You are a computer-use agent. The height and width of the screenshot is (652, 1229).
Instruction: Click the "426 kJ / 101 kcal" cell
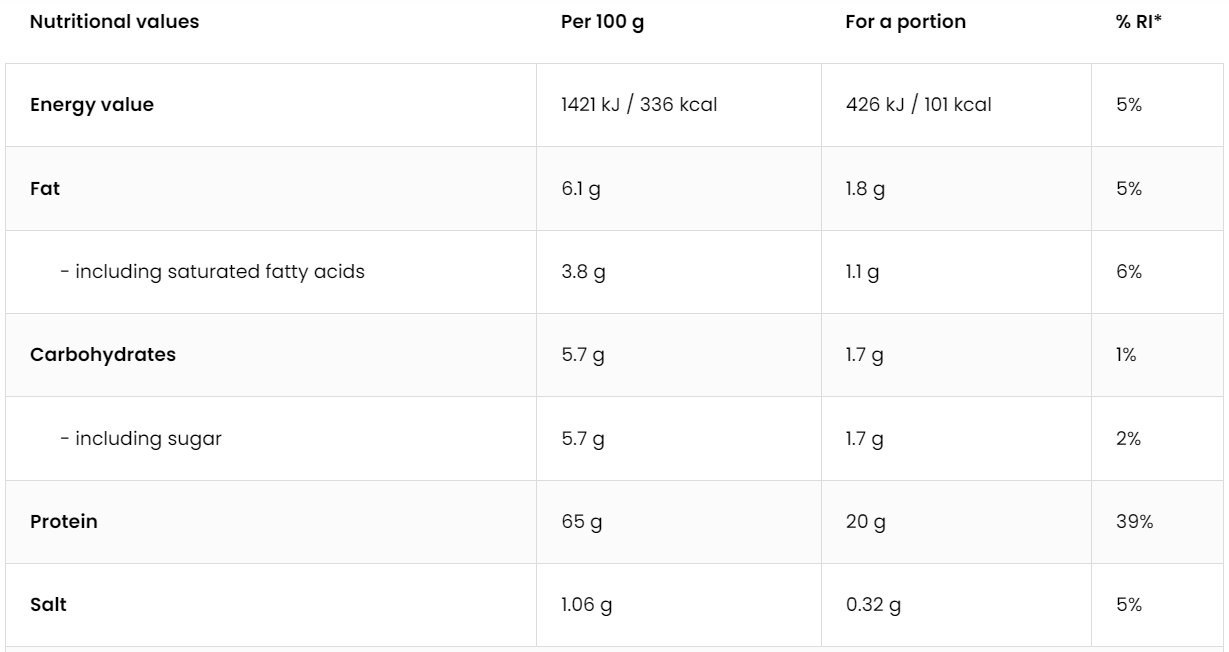918,105
